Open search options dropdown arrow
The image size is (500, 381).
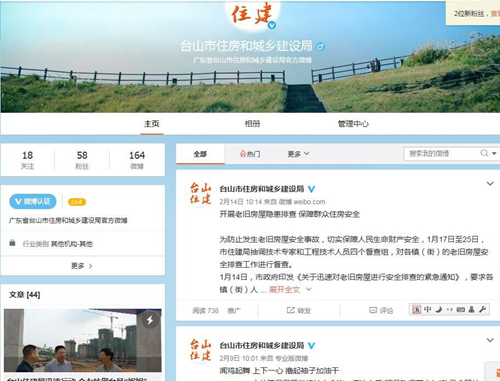494,153
